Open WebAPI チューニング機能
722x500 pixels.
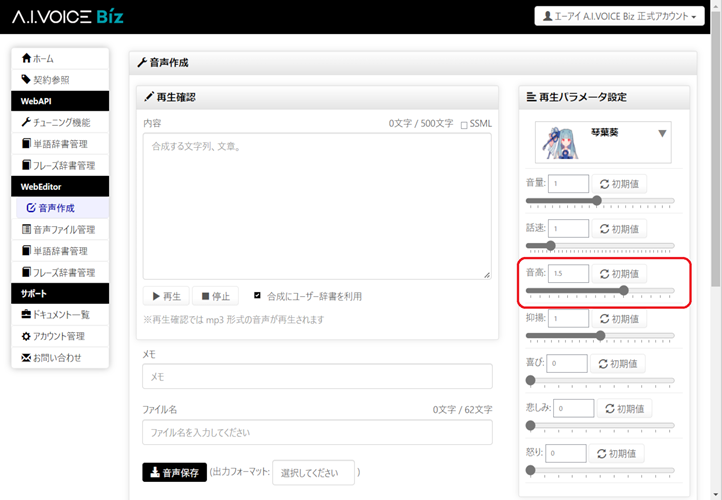[x=60, y=122]
